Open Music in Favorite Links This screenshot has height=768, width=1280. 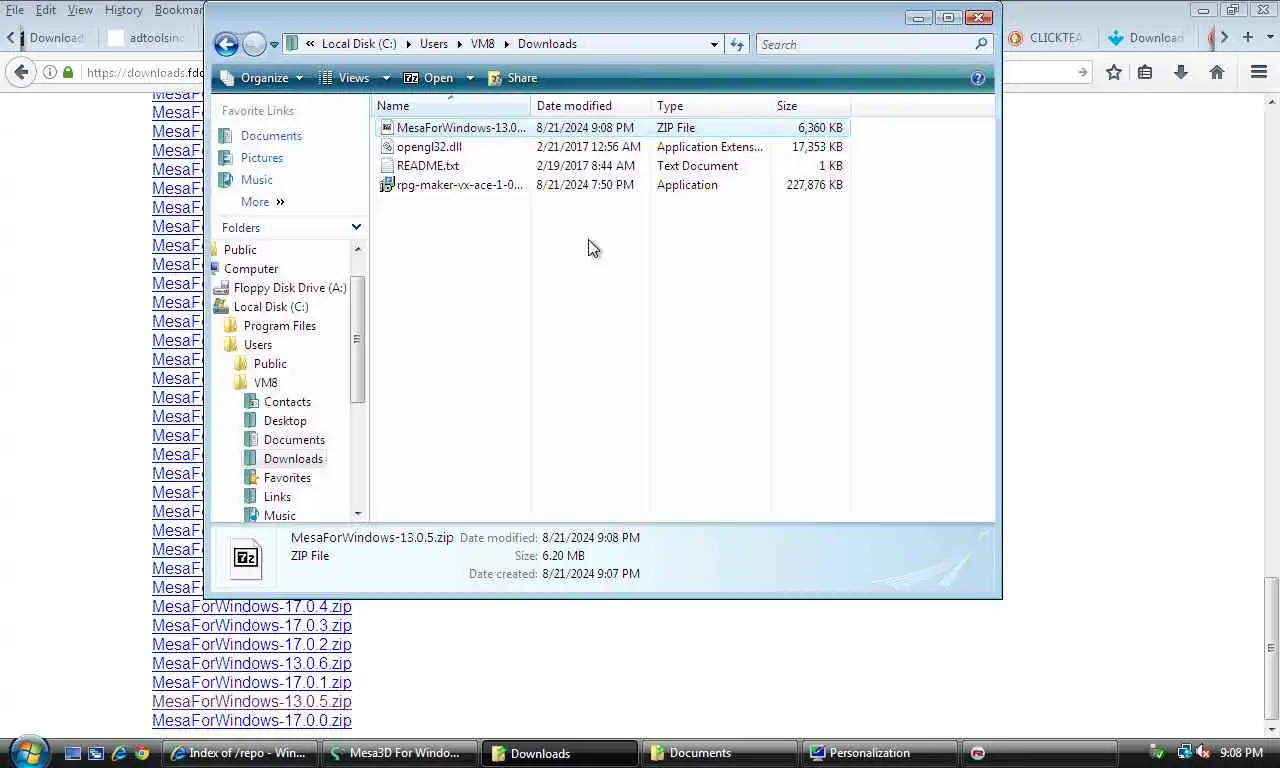257,180
